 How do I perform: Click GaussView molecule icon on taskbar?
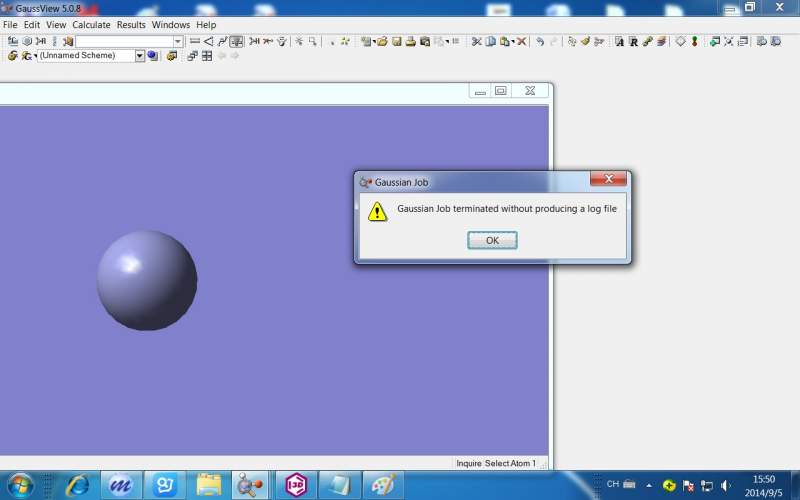tap(250, 485)
